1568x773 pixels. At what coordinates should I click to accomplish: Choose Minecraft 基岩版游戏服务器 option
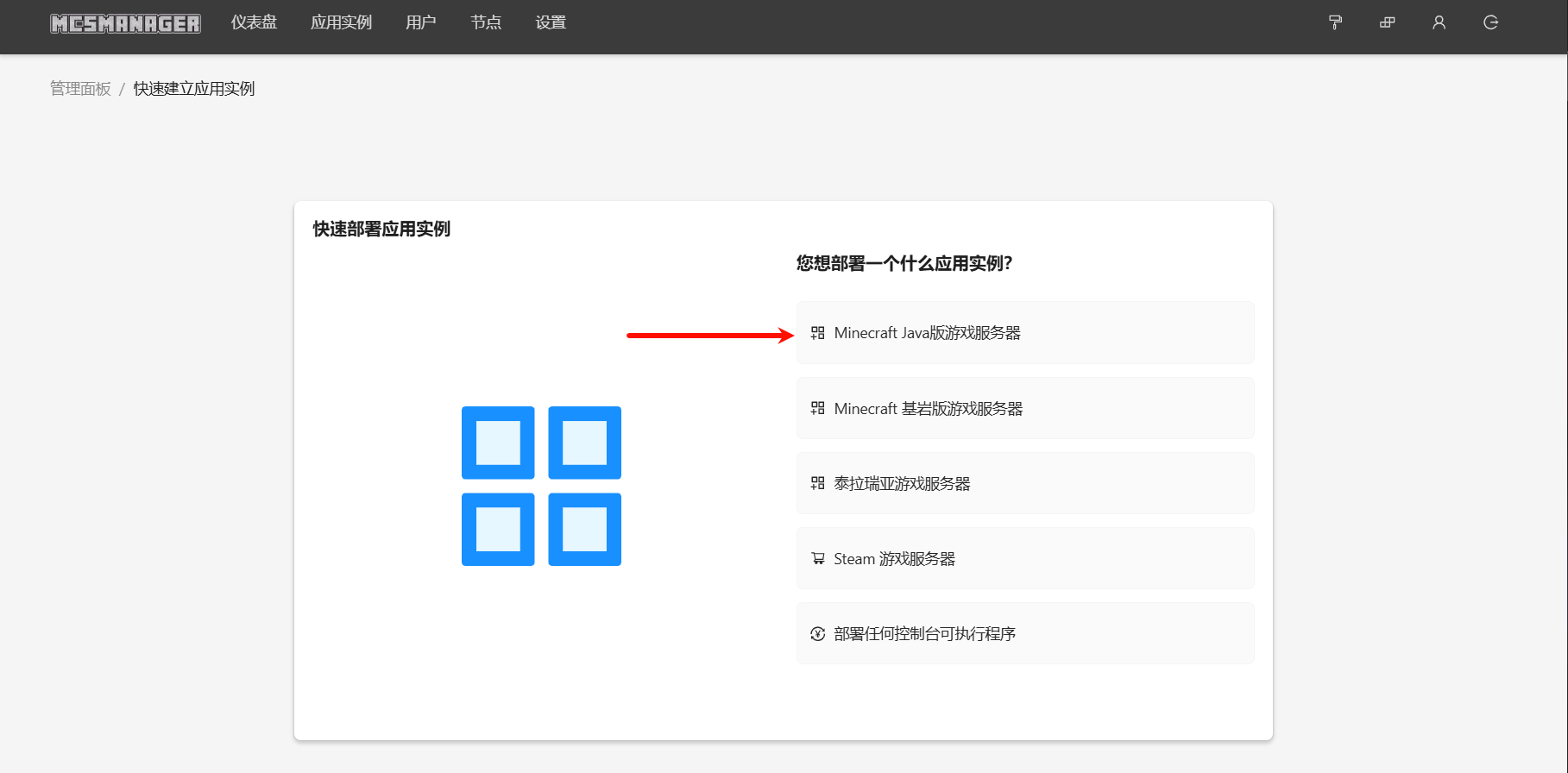(x=1025, y=408)
